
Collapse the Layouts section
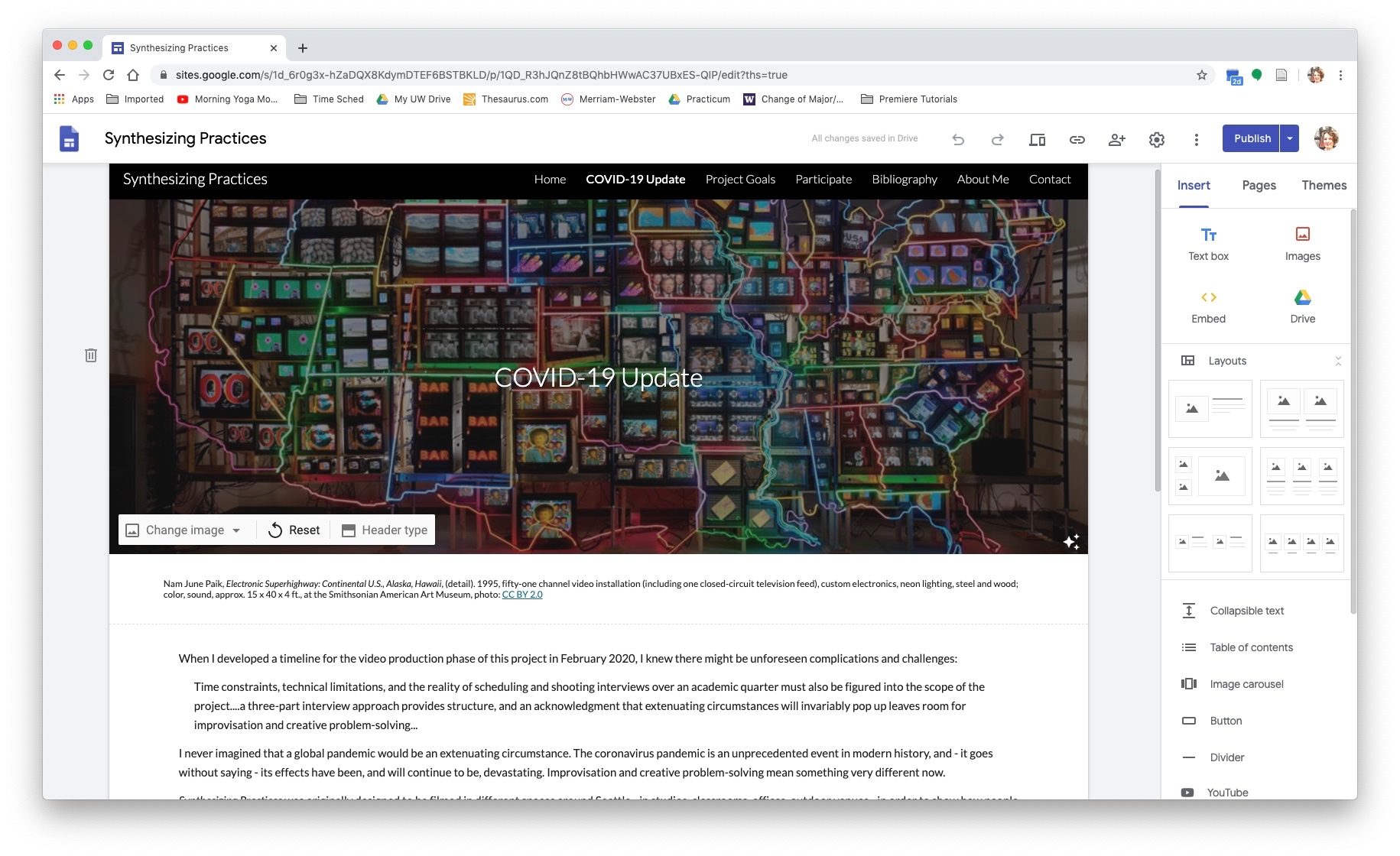[x=1339, y=360]
